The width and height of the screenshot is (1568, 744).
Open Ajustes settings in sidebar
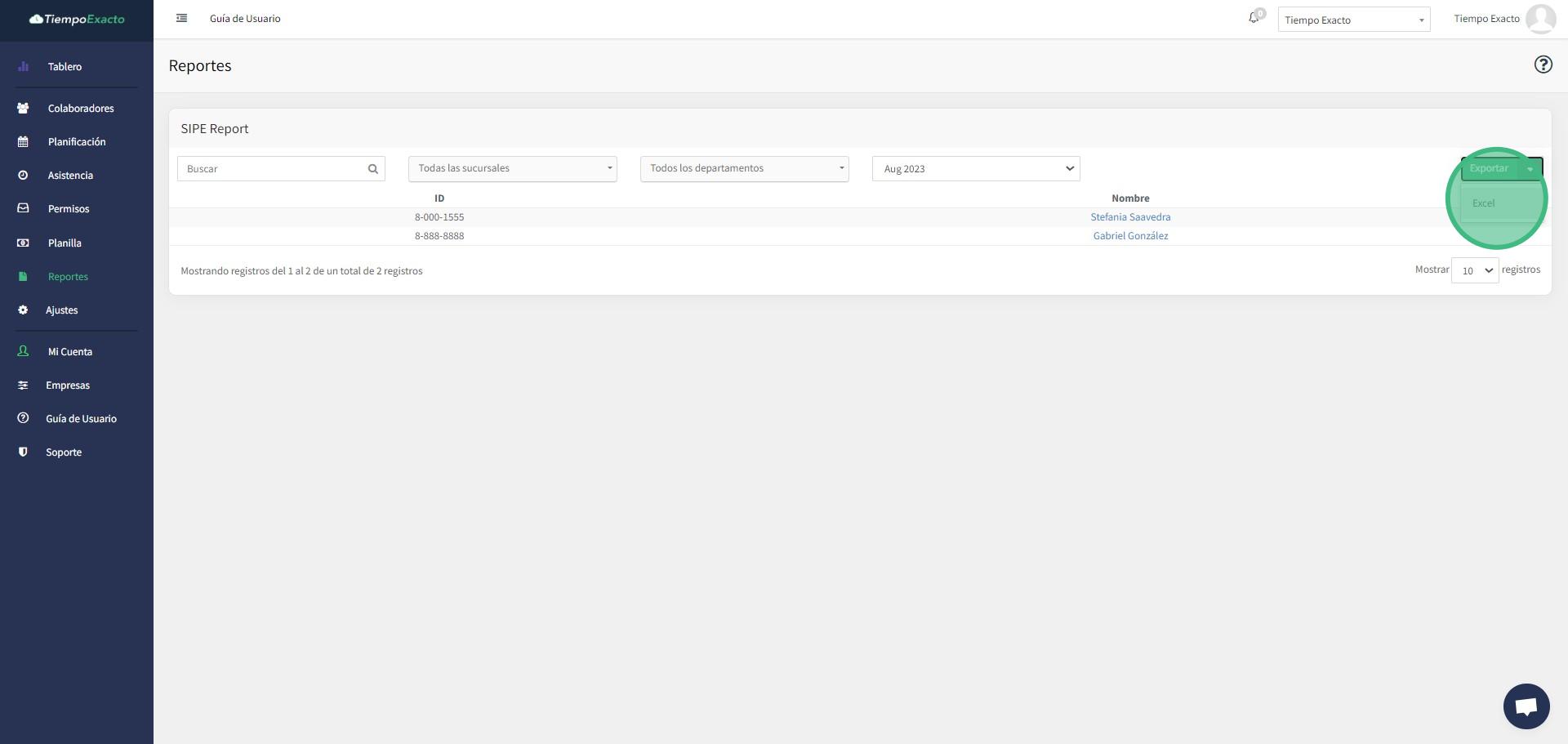coord(61,310)
